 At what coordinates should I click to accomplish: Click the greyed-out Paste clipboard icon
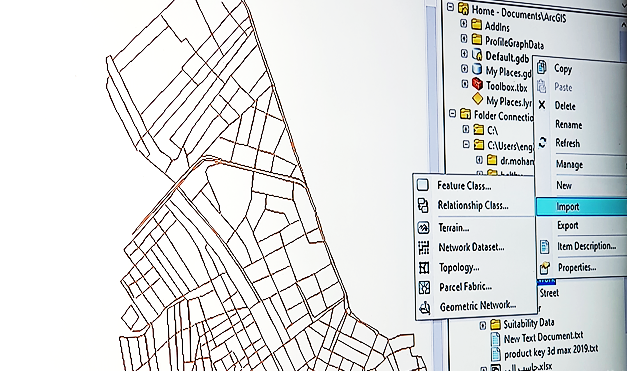point(541,86)
